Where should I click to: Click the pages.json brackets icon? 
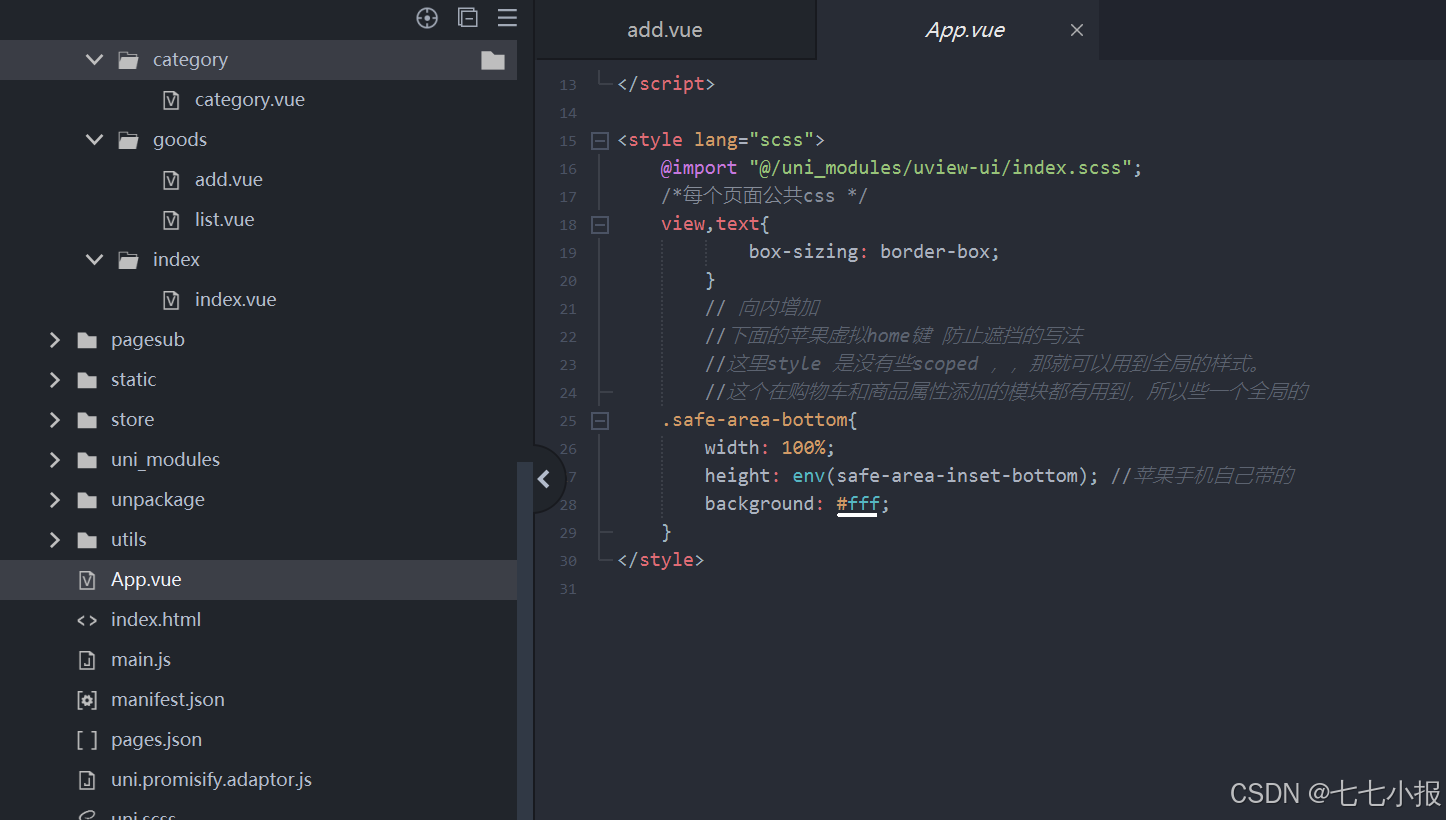[x=87, y=740]
